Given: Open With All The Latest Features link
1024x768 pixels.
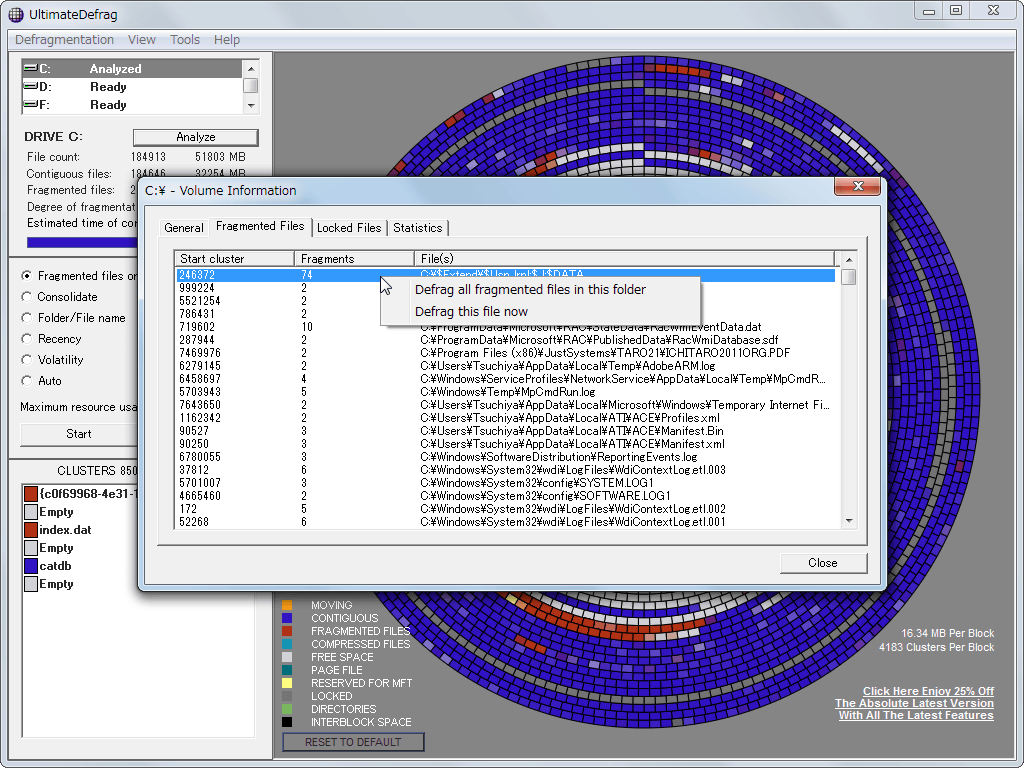Looking at the screenshot, I should 916,716.
